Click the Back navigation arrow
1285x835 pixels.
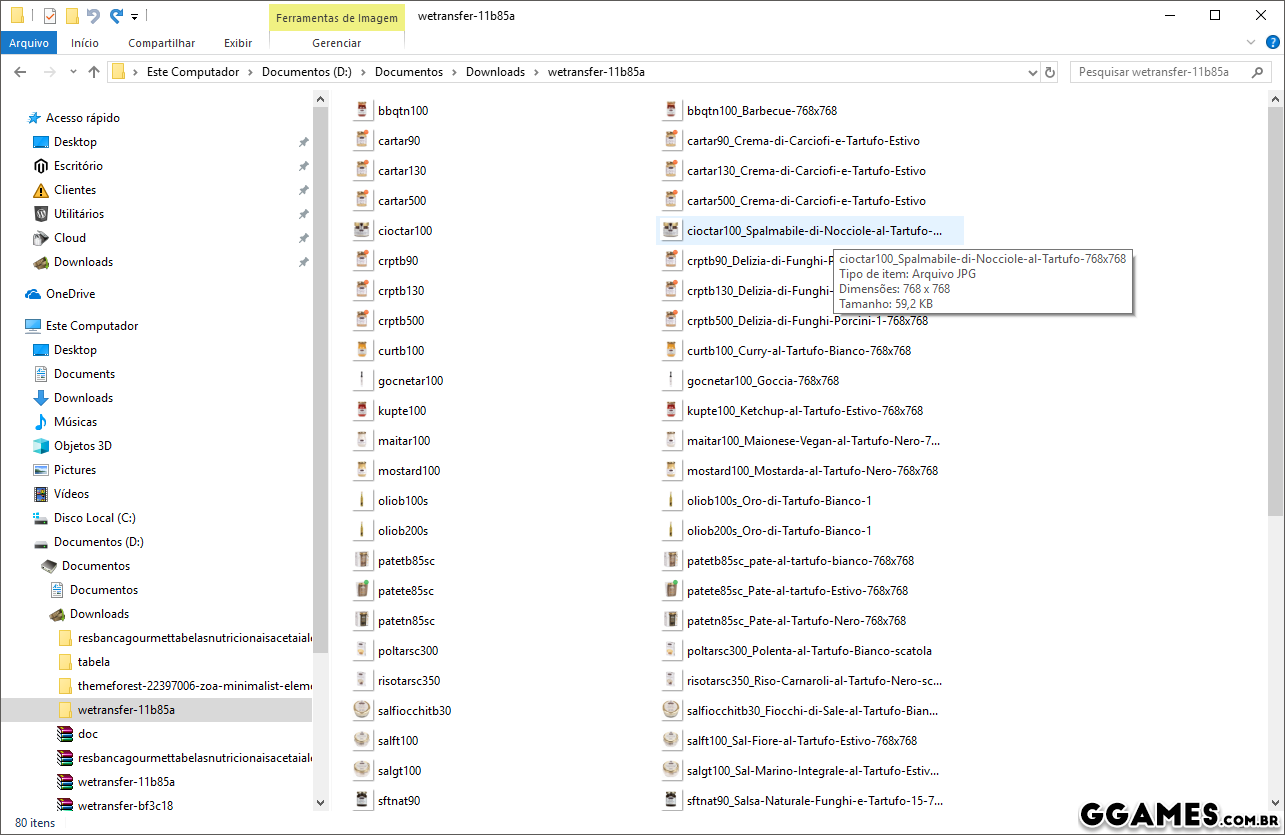[x=20, y=72]
